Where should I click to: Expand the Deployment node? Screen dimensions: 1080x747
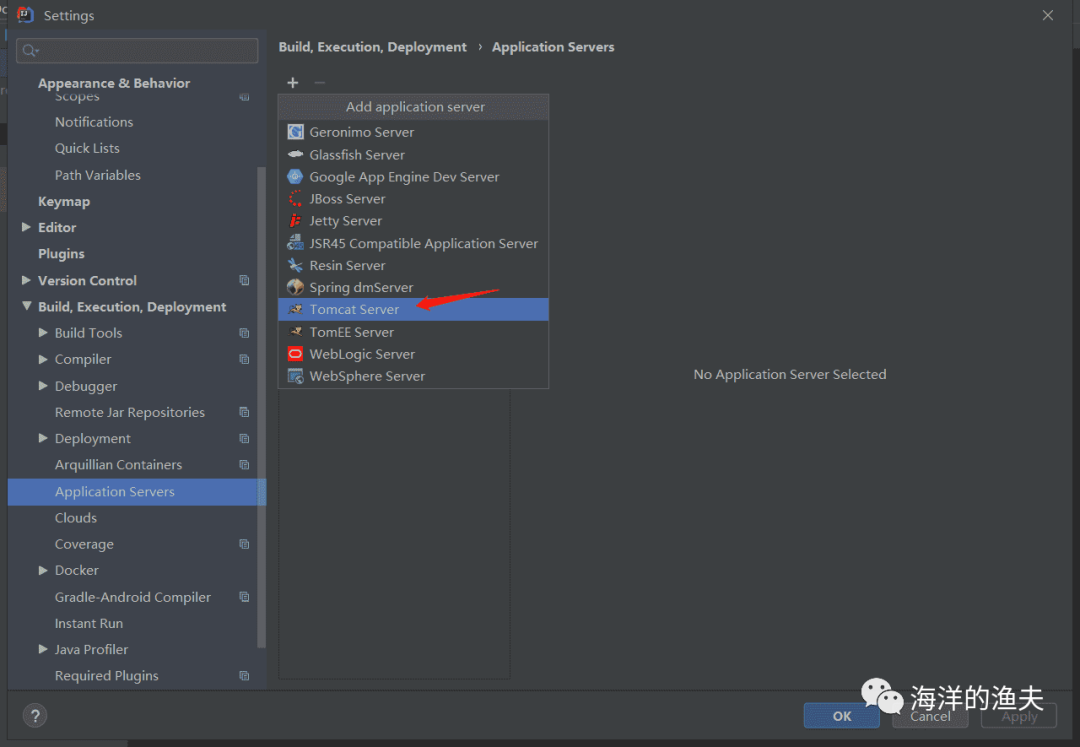click(43, 439)
